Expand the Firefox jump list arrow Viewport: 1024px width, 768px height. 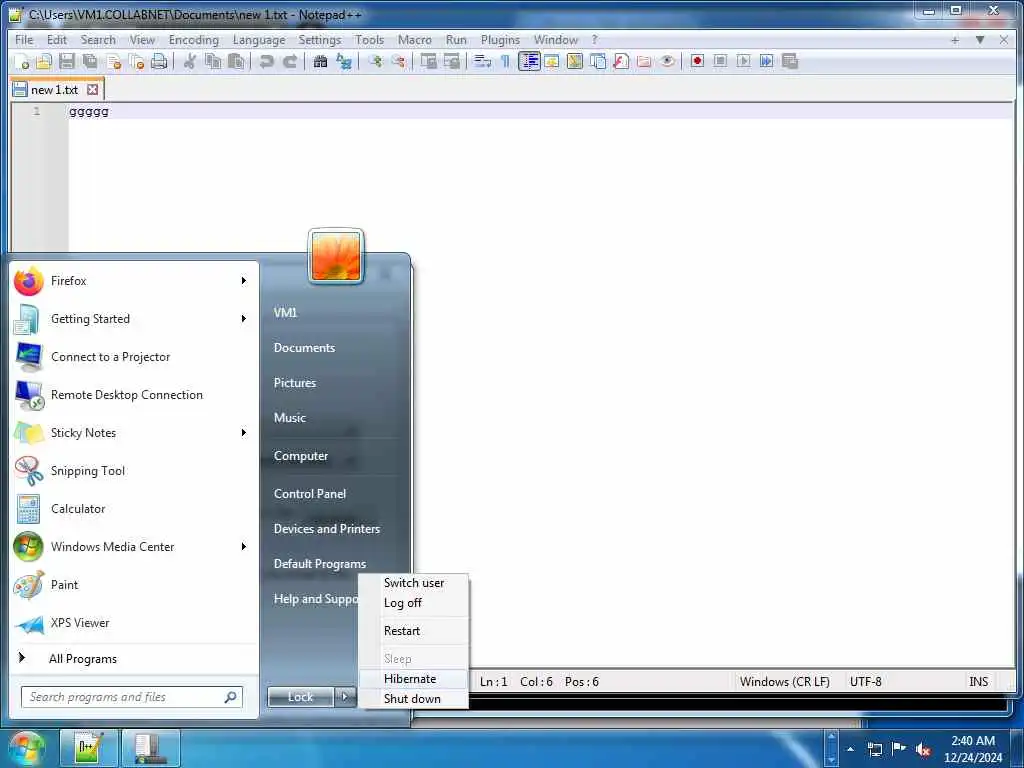point(244,281)
